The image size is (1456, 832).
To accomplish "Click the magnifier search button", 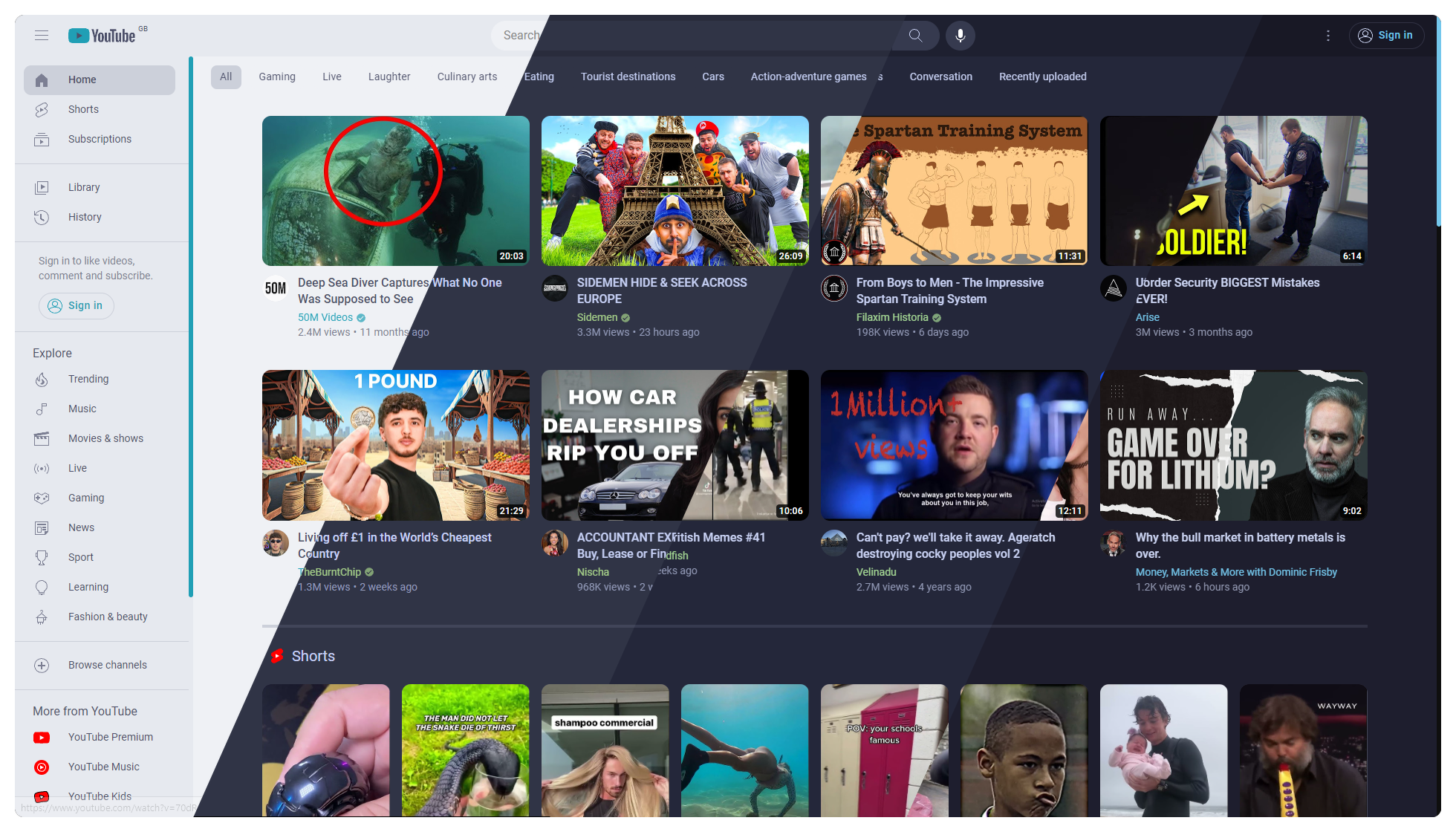I will pyautogui.click(x=915, y=36).
